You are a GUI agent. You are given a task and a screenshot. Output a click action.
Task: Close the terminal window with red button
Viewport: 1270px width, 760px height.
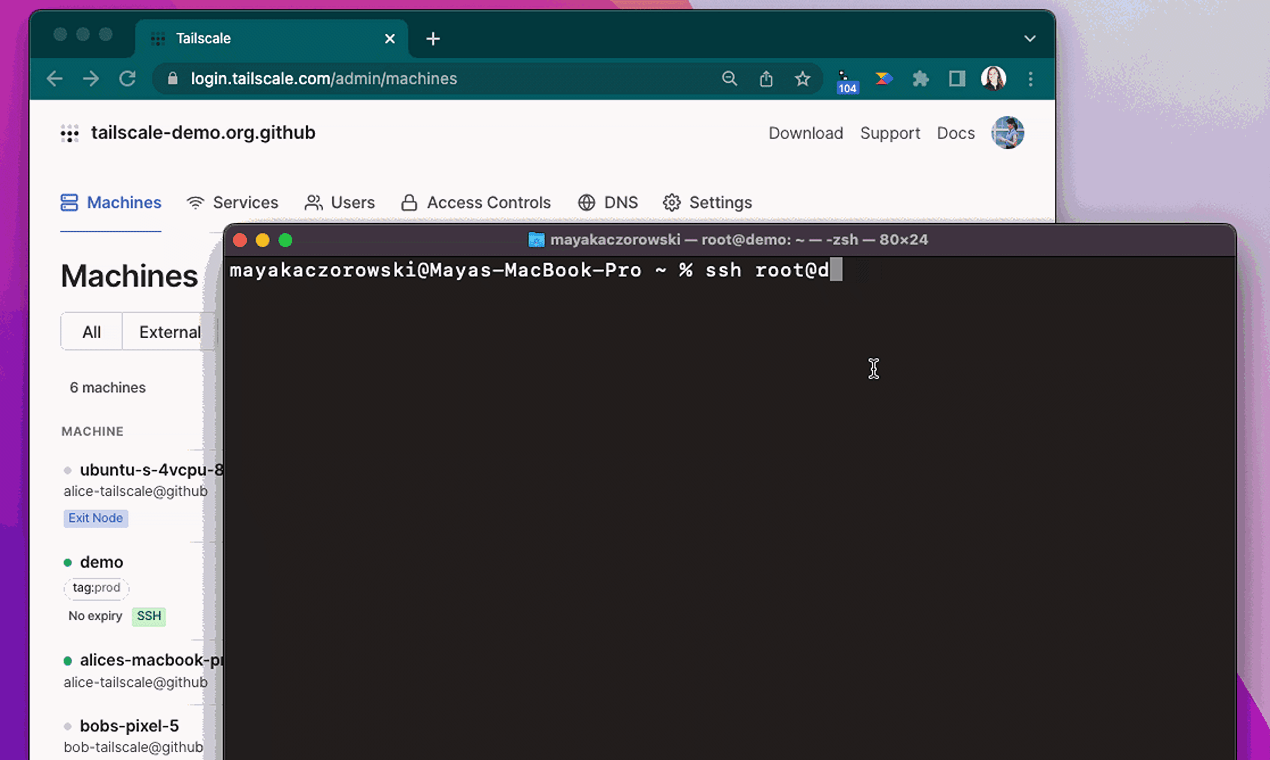(x=240, y=240)
